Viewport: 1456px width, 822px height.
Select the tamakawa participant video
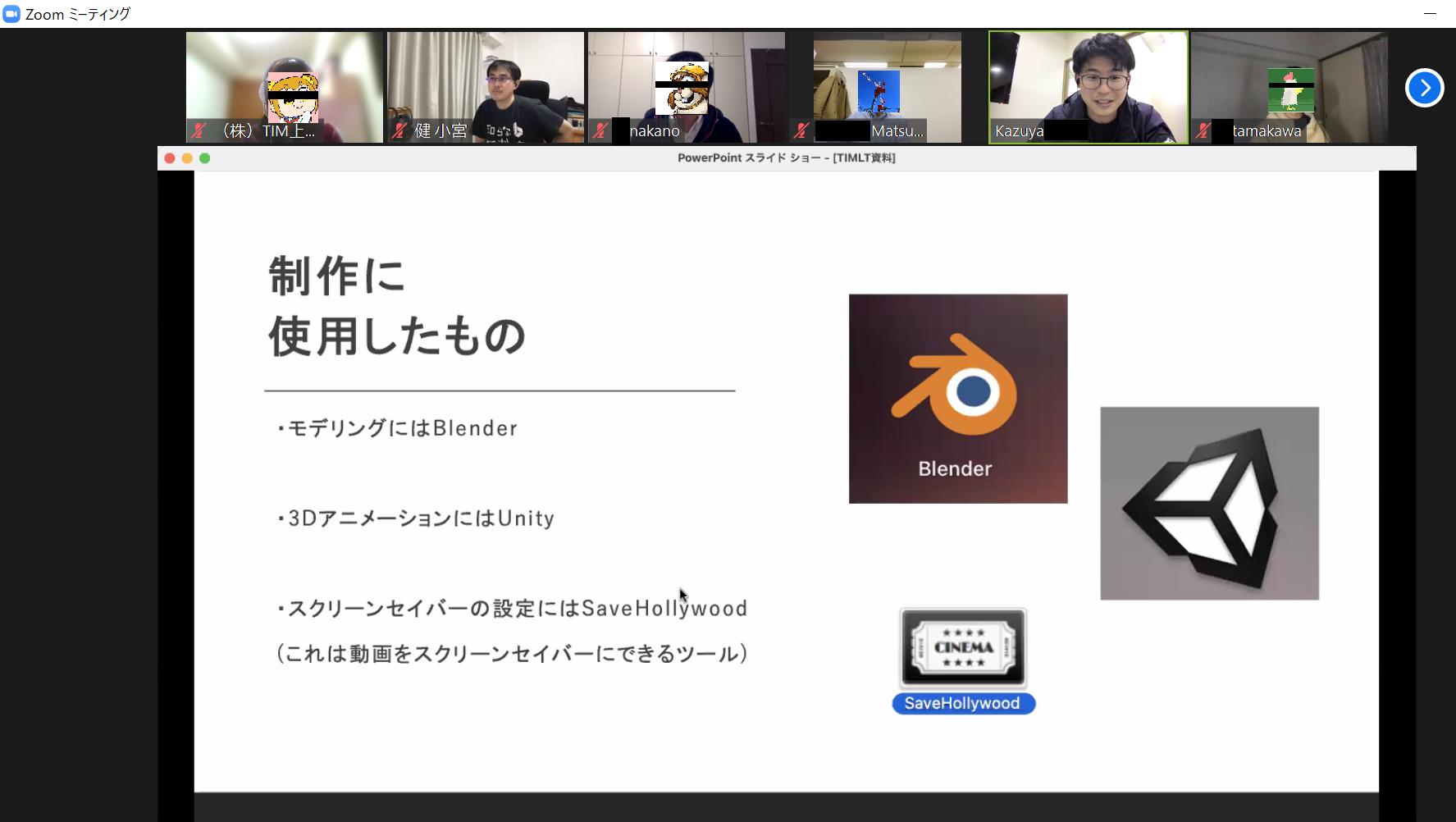coord(1289,88)
